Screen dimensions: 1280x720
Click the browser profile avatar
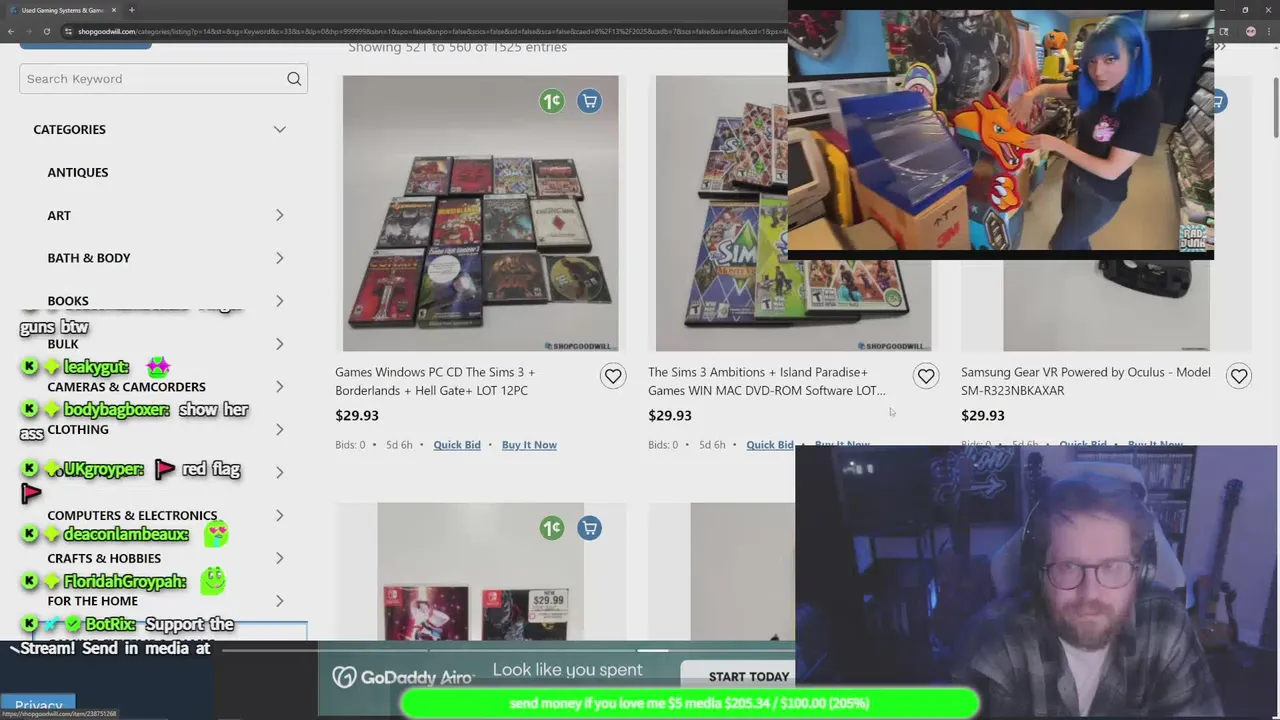1251,31
